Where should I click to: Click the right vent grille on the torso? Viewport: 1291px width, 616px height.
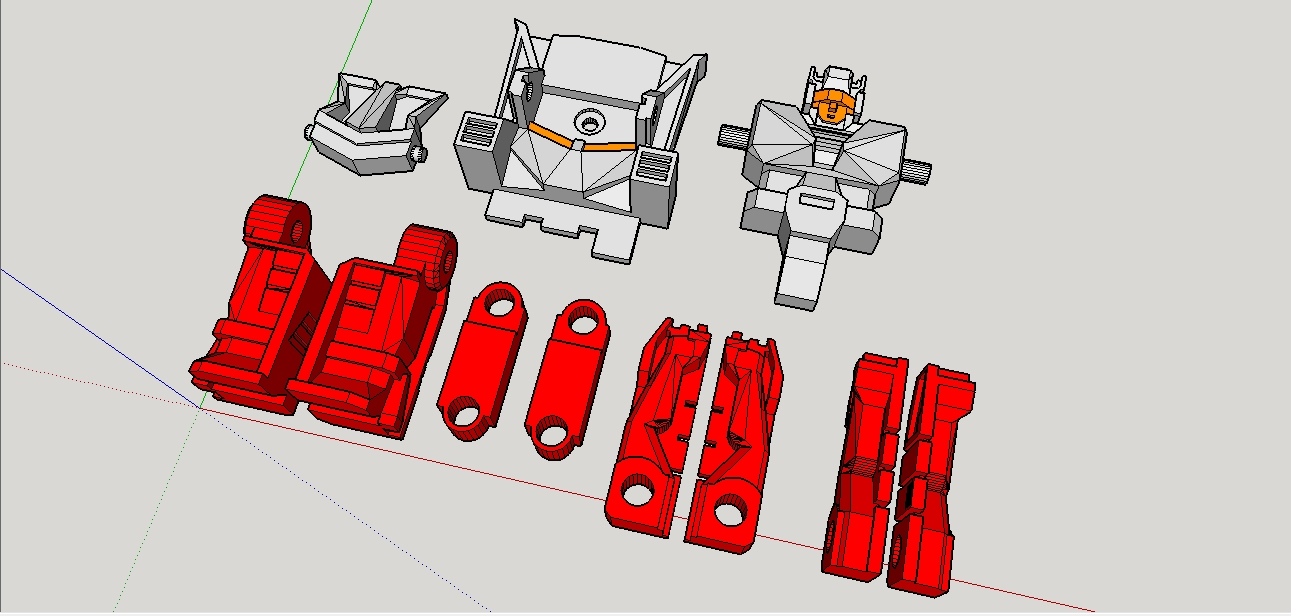654,164
